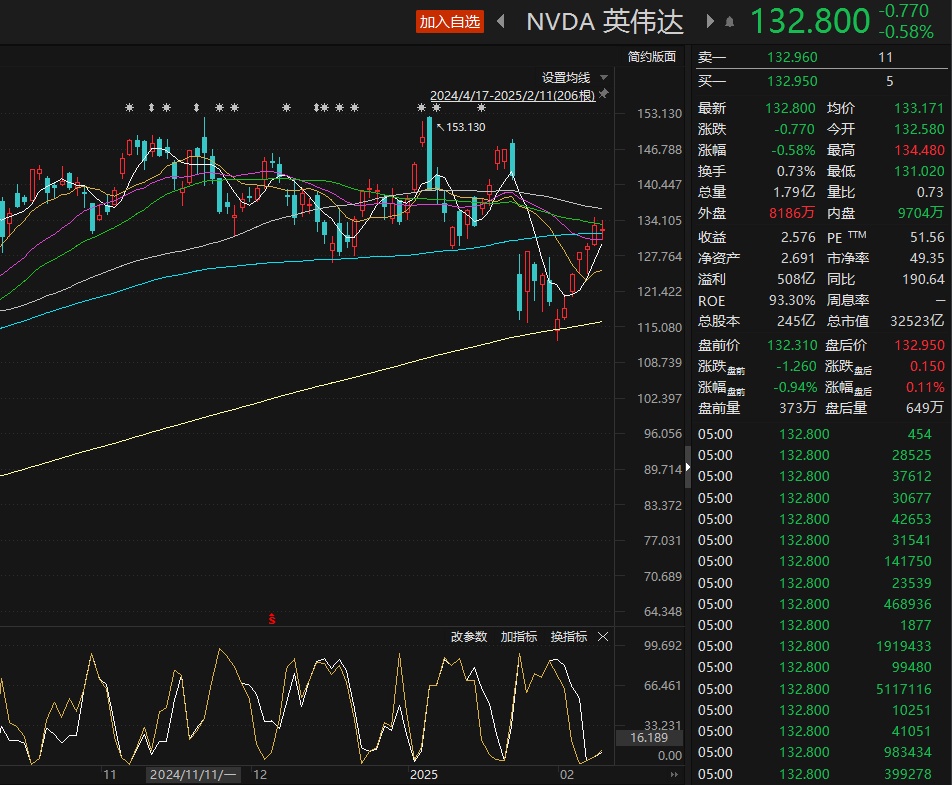
Task: Click the NVDA 英伟达 stock title
Action: [605, 22]
